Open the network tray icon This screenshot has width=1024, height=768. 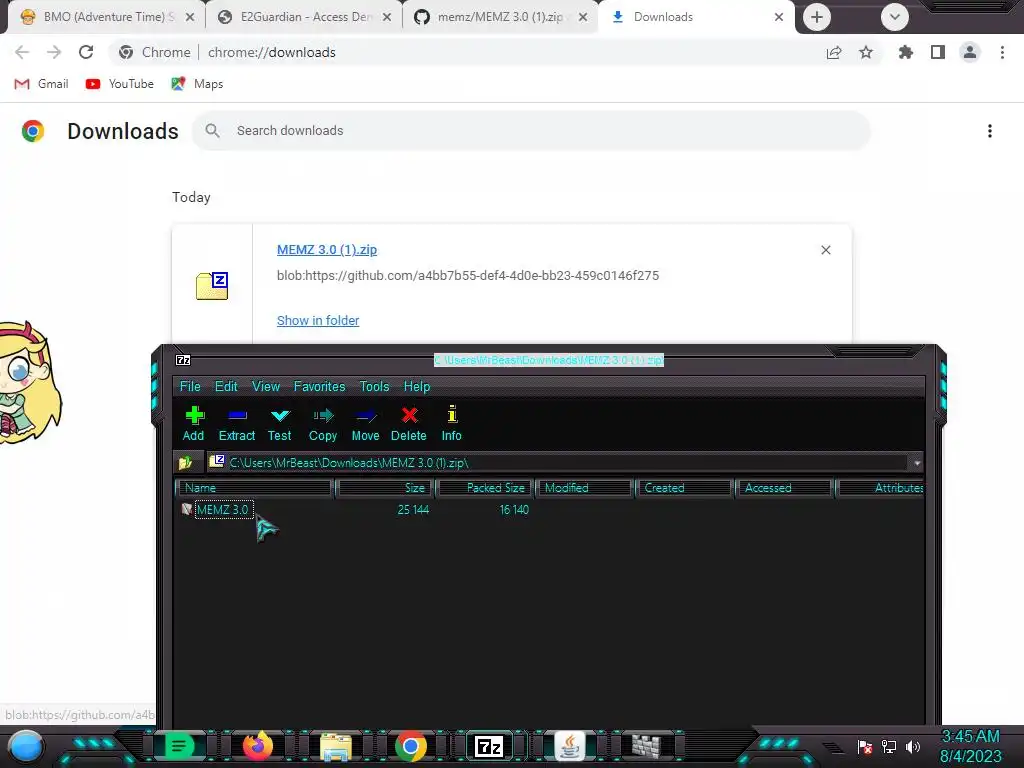[x=889, y=746]
